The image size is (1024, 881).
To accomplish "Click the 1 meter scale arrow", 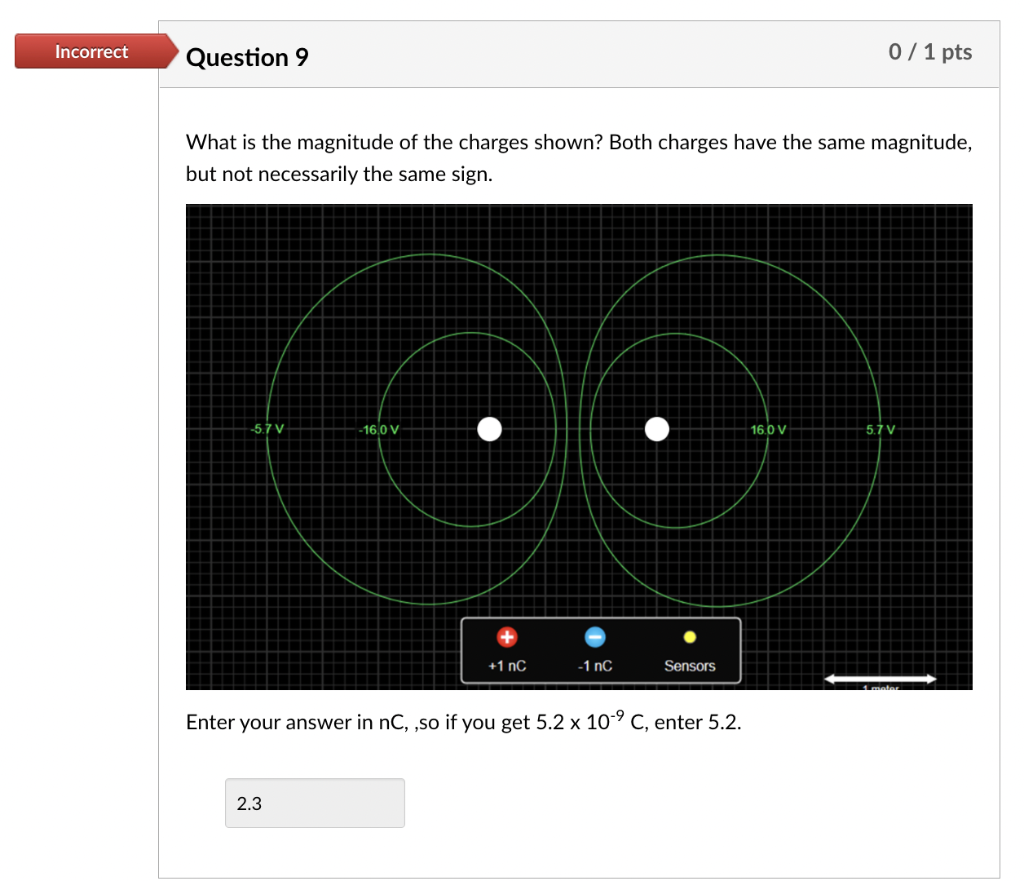I will pos(880,679).
